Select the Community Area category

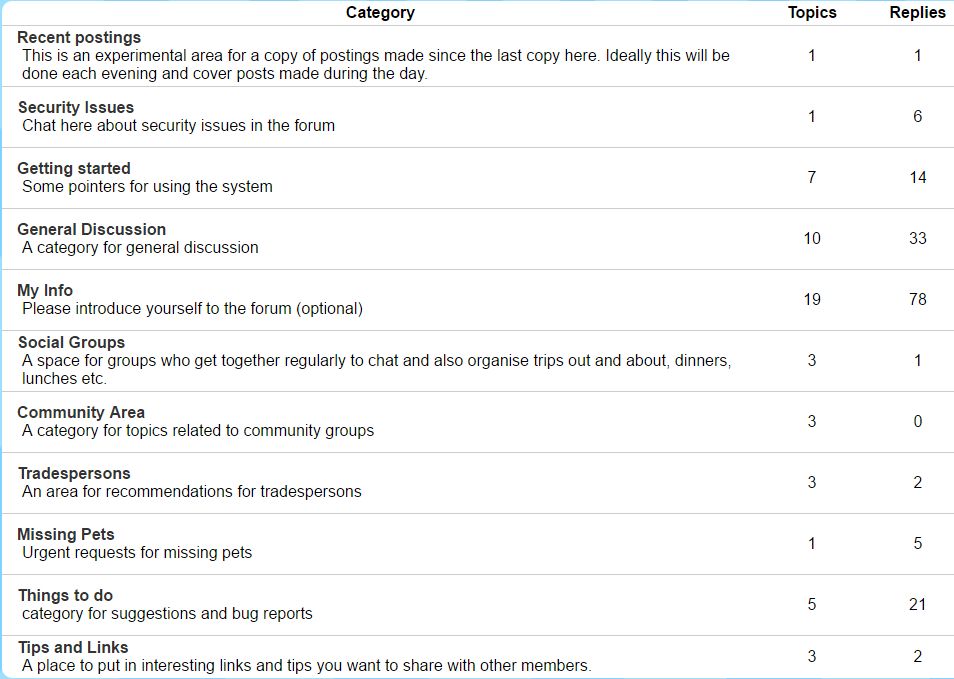tap(81, 412)
